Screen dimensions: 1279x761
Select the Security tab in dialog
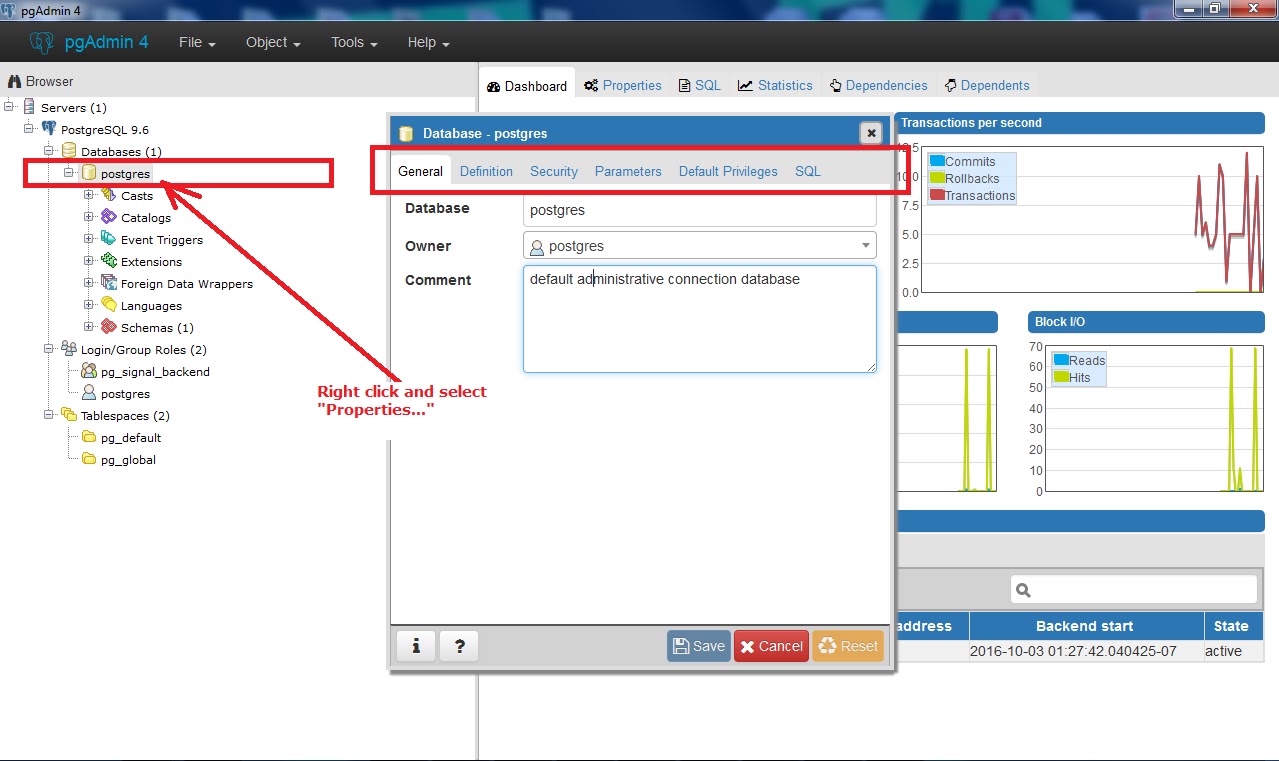coord(553,171)
